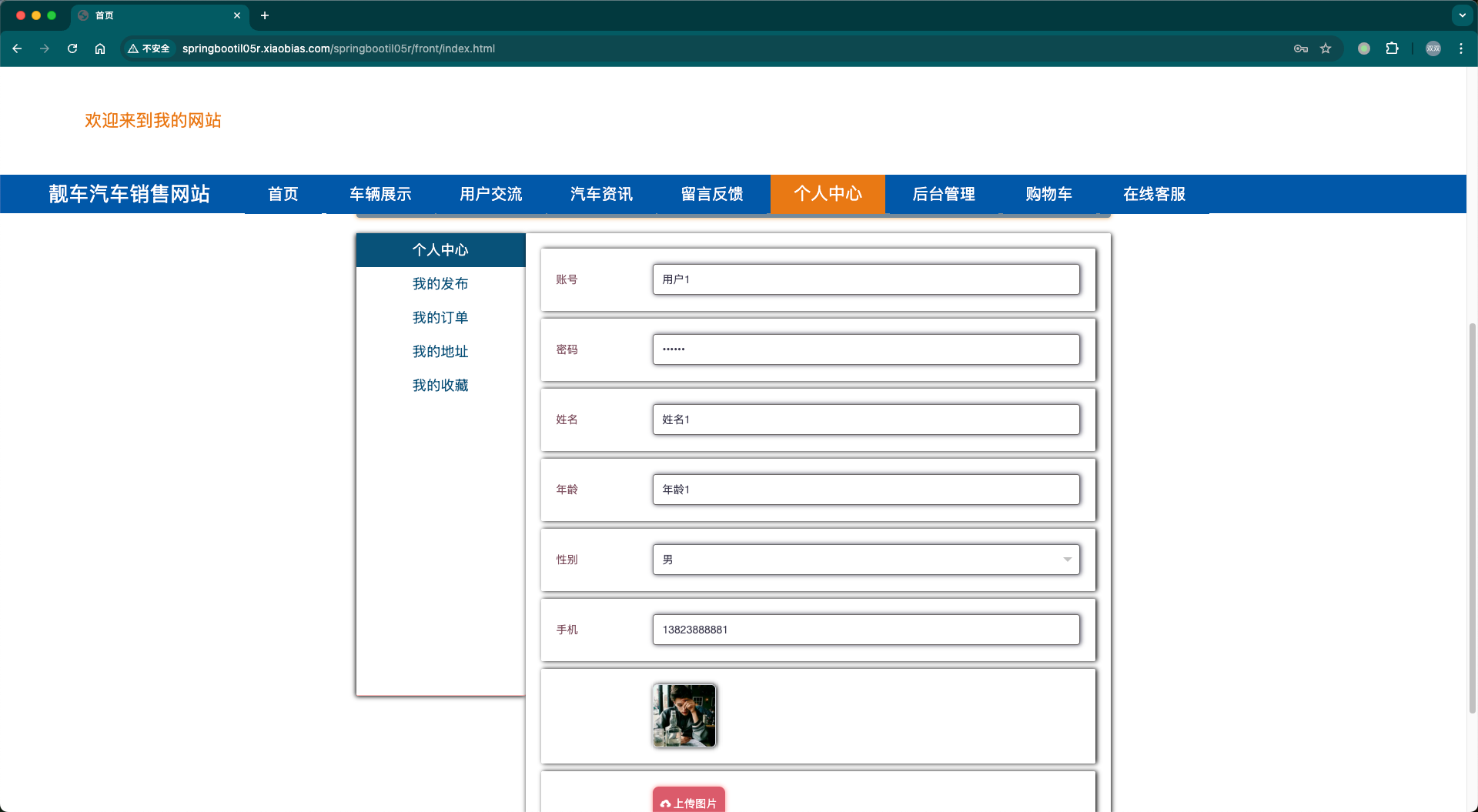Click the 不安全 security warning badge
Viewport: 1478px width, 812px height.
click(x=149, y=48)
